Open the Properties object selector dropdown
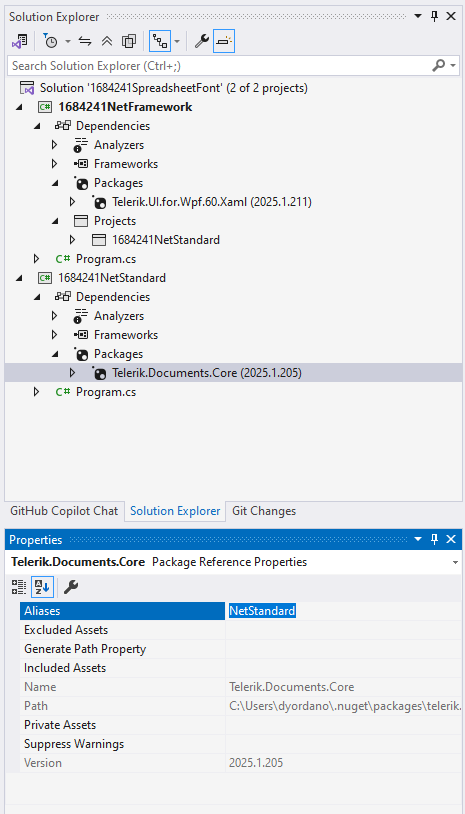The image size is (465, 814). click(x=455, y=562)
